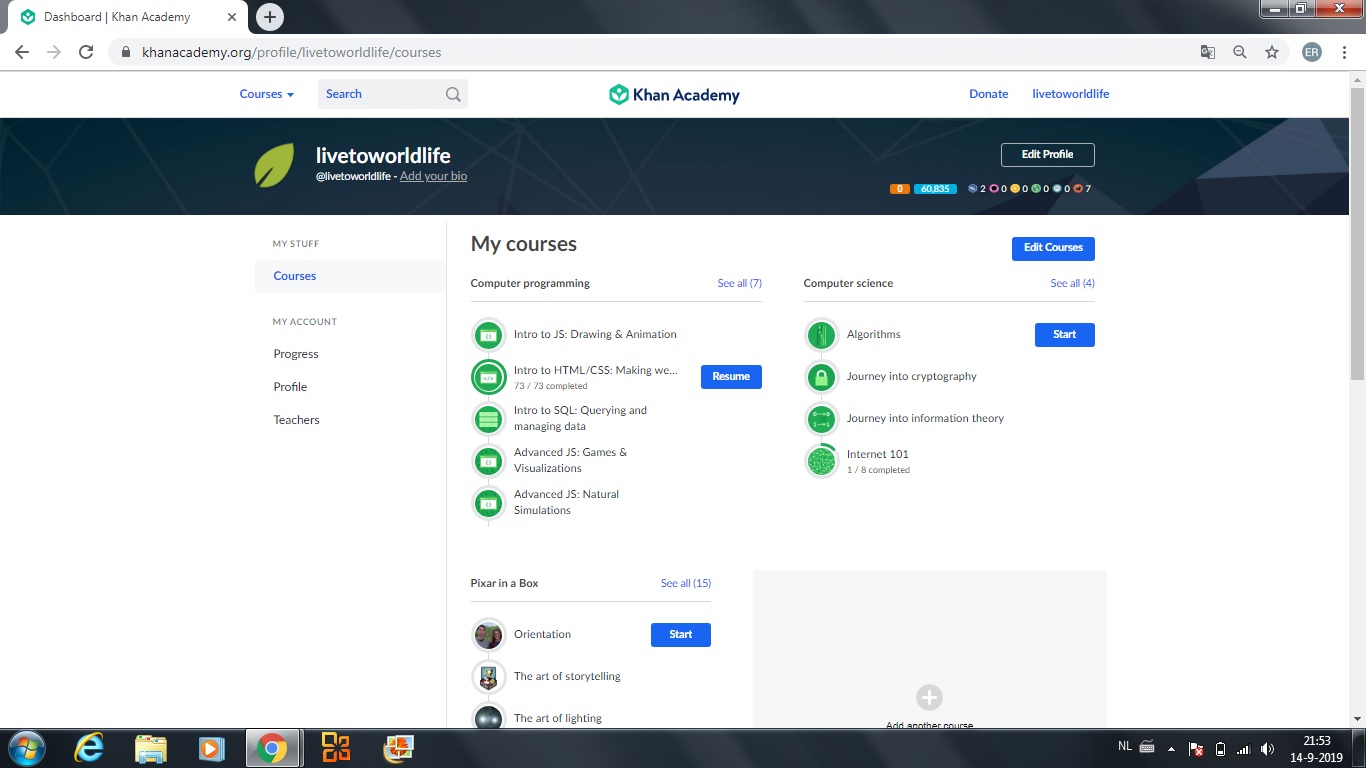
Task: Click the Algorithms course icon
Action: click(821, 335)
